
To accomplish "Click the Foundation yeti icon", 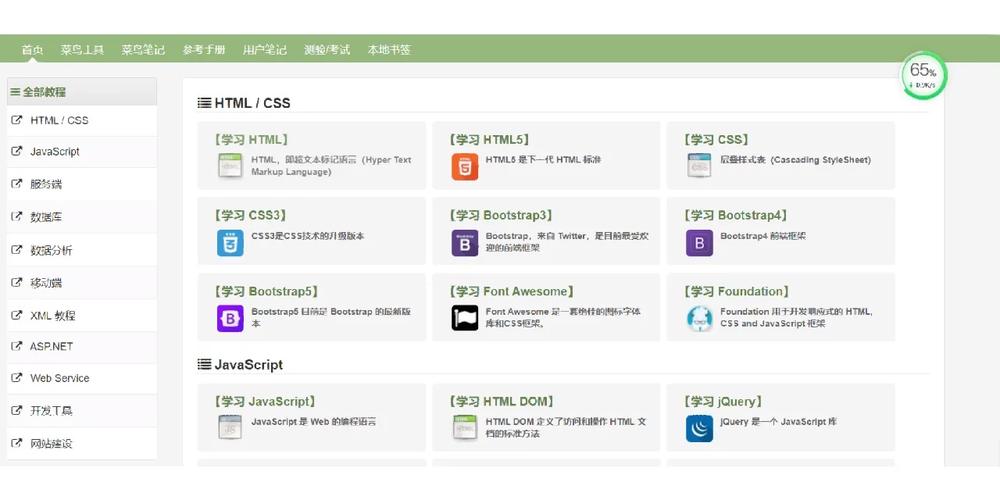I will [699, 318].
